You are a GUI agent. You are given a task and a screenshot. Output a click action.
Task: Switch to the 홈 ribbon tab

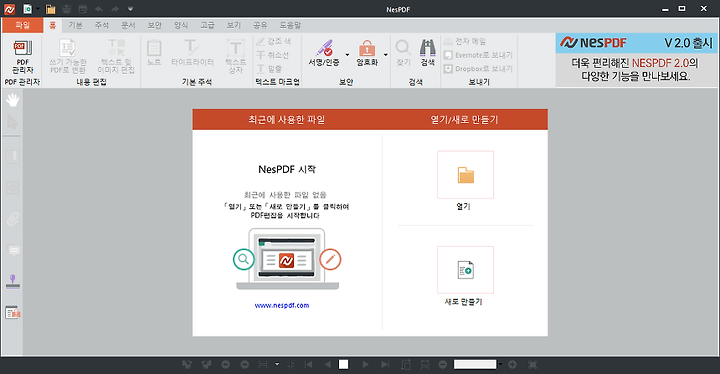point(52,25)
